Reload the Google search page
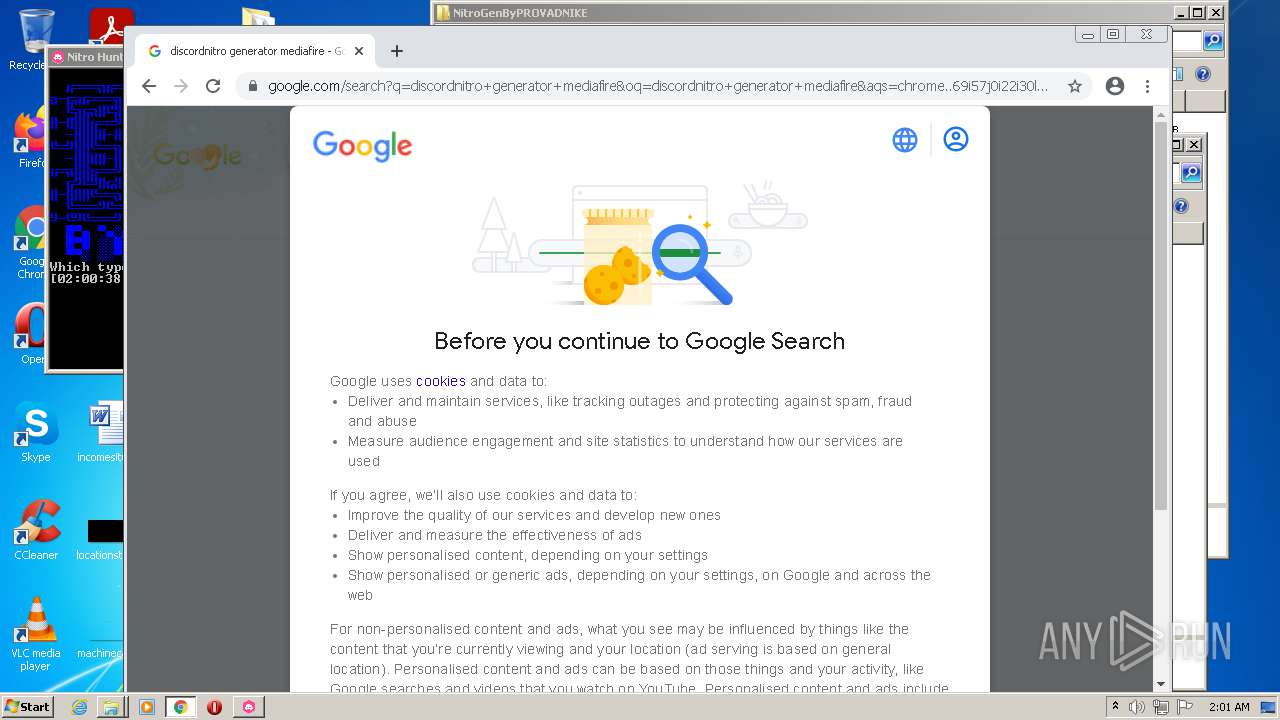This screenshot has height=720, width=1280. coord(213,86)
